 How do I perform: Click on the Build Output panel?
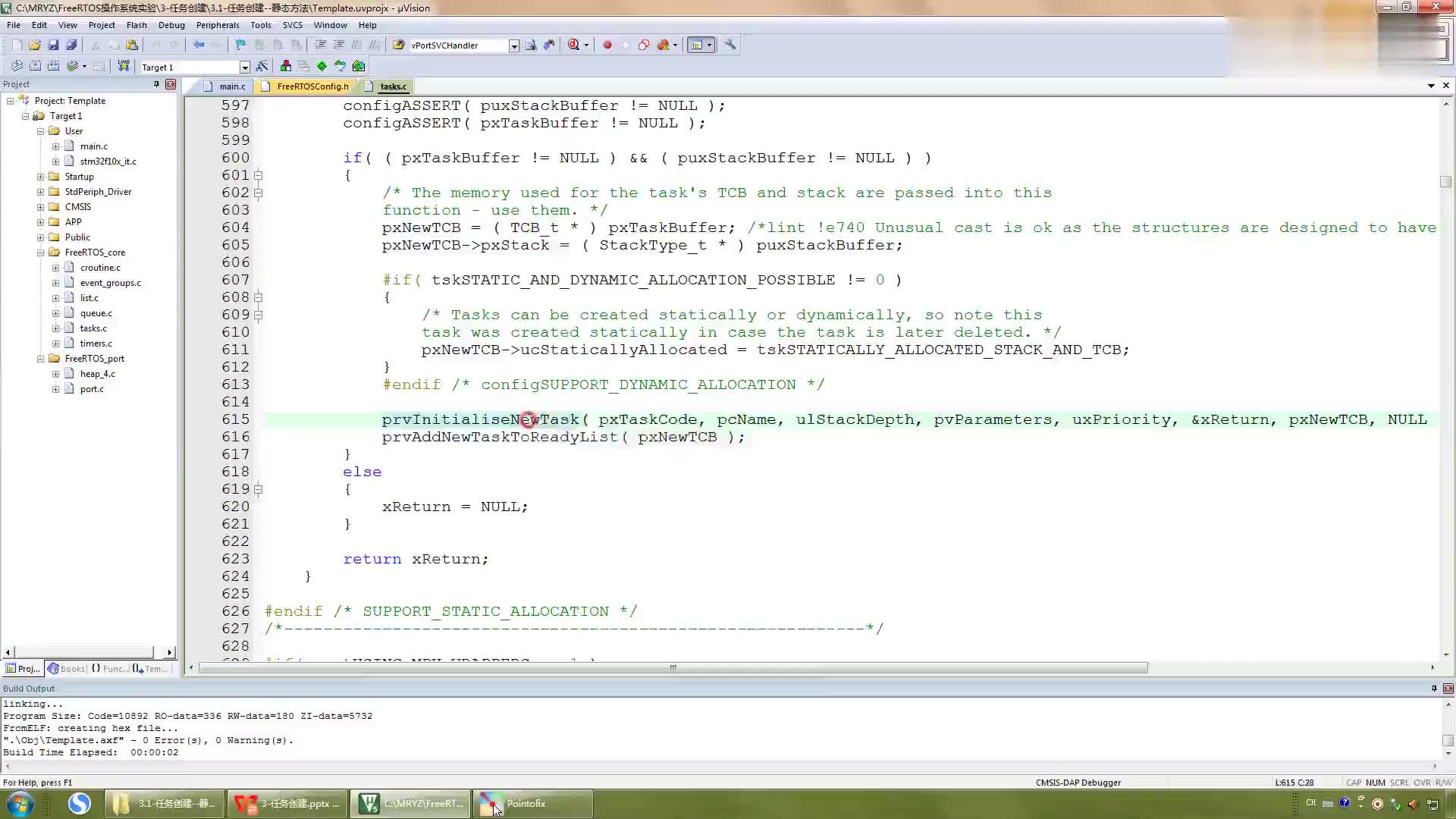point(28,688)
